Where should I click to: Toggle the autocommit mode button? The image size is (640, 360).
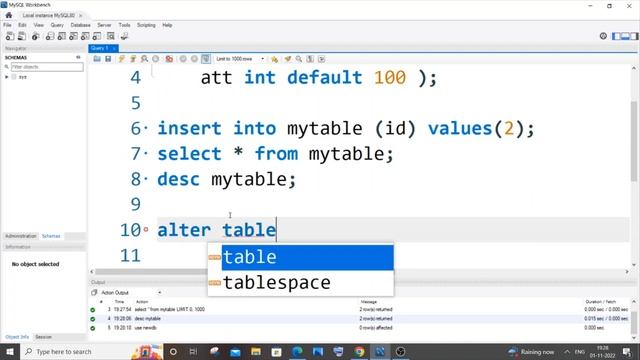[x=206, y=59]
